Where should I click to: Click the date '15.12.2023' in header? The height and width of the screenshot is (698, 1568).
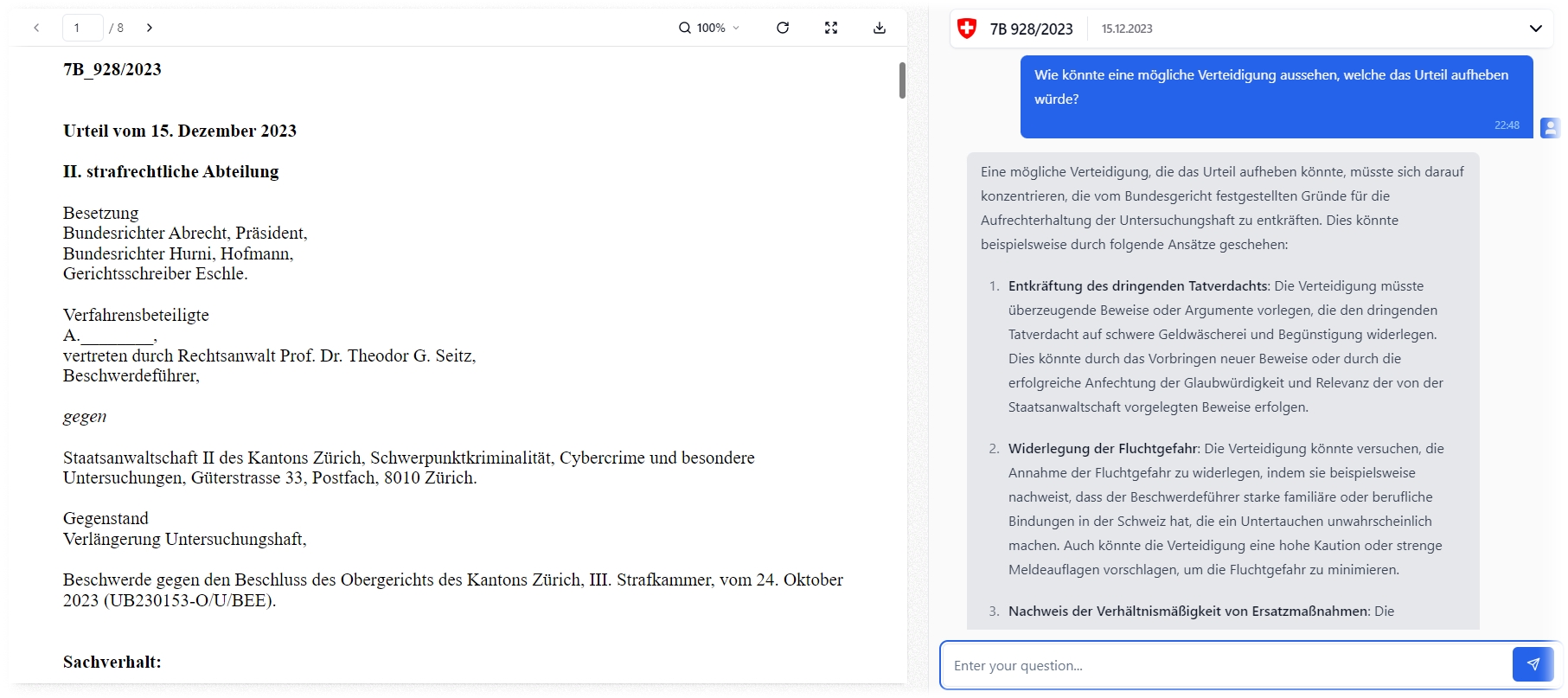tap(1127, 29)
